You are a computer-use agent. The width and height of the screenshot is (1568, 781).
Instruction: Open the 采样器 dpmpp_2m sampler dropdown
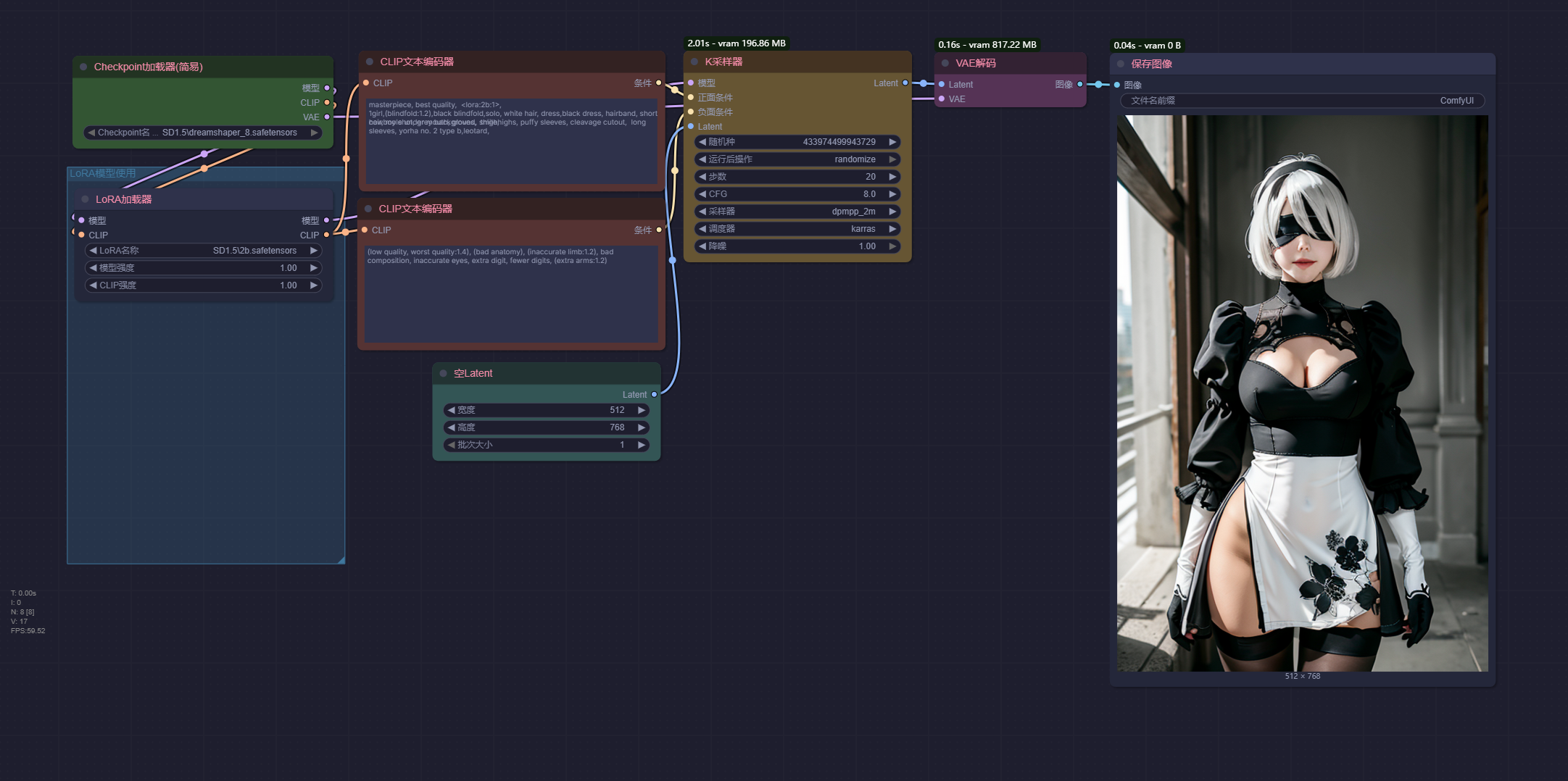point(797,212)
